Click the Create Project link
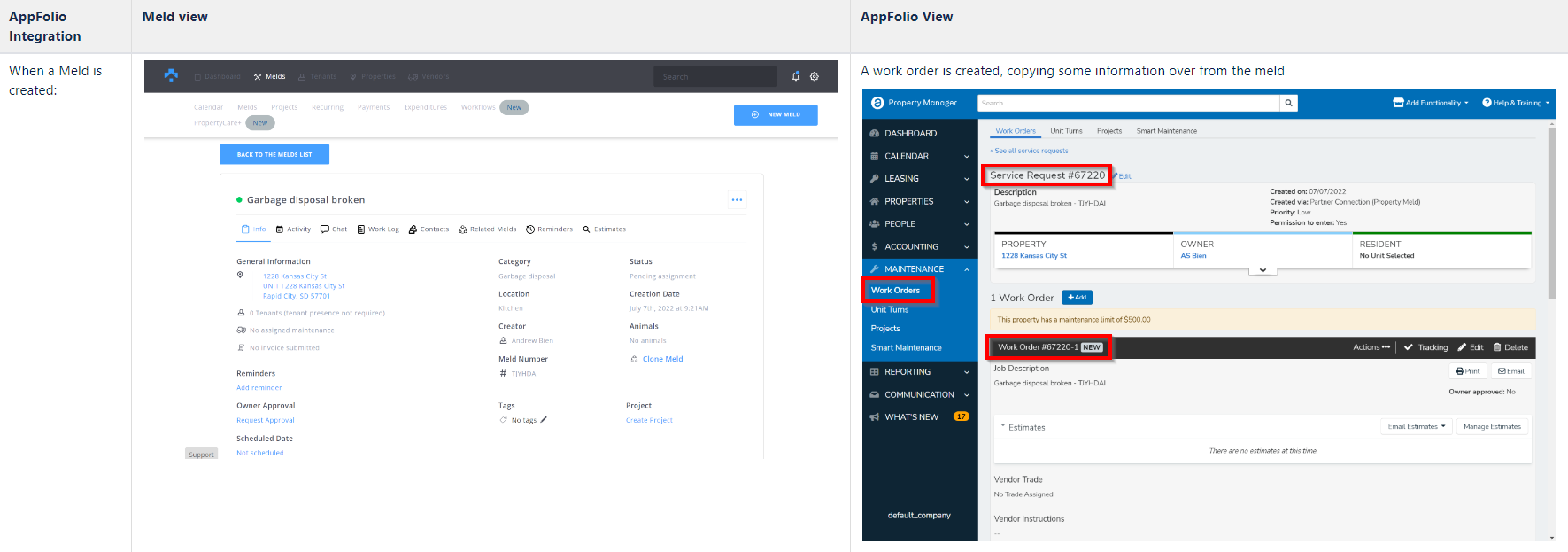 (x=649, y=421)
